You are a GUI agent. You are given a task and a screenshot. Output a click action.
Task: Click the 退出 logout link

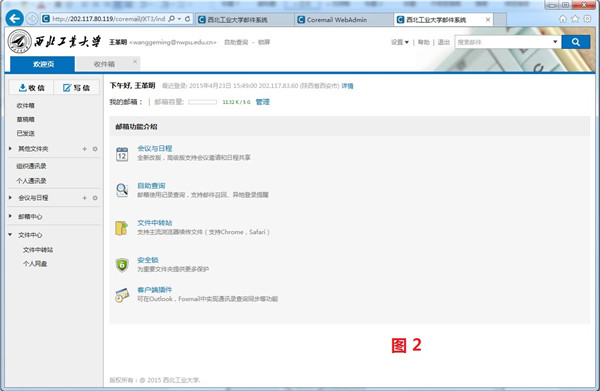(443, 42)
